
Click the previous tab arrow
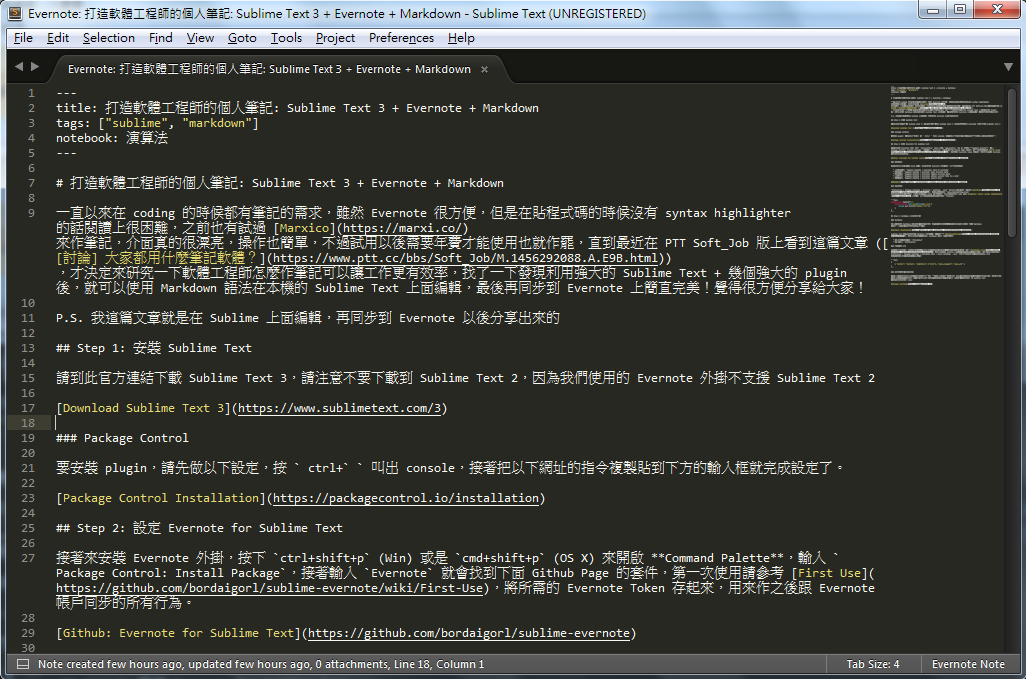[x=19, y=67]
